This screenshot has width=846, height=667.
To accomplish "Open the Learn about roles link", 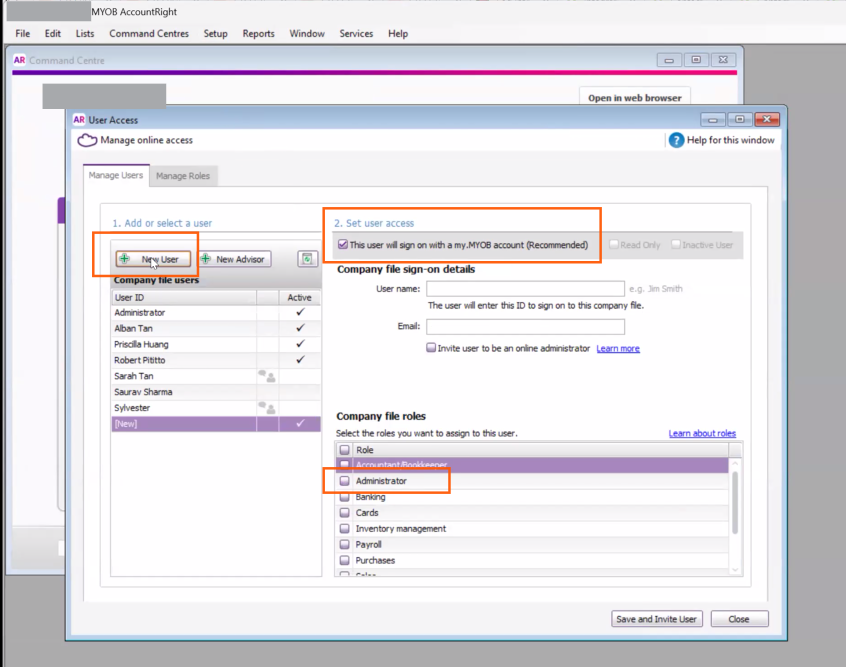I will click(702, 433).
